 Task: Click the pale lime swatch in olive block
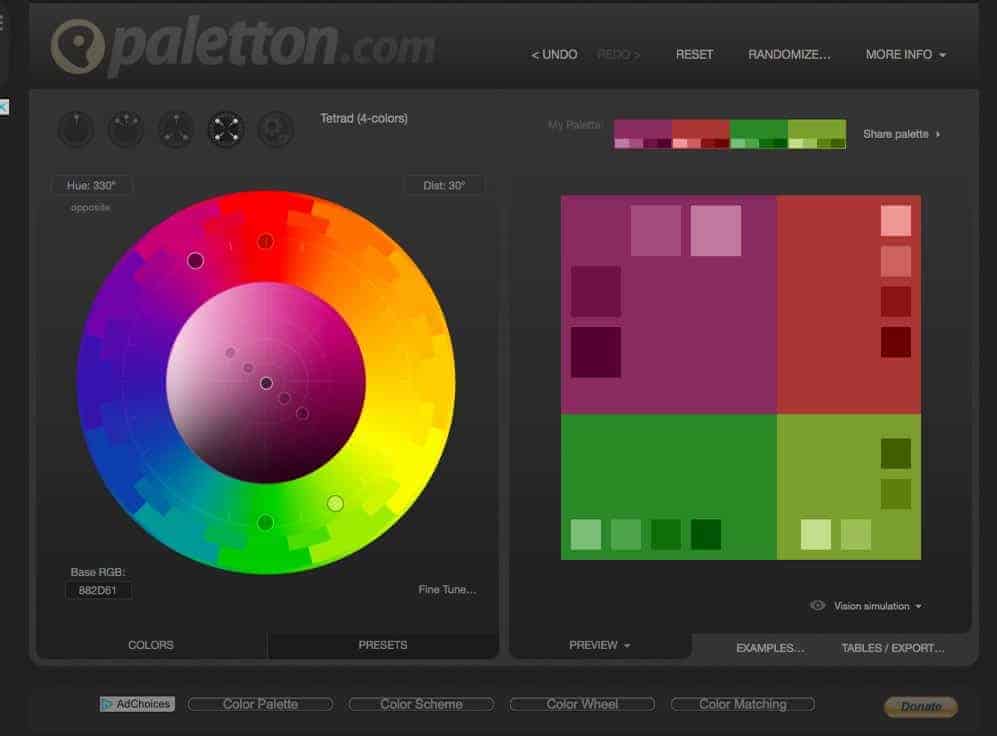point(816,535)
